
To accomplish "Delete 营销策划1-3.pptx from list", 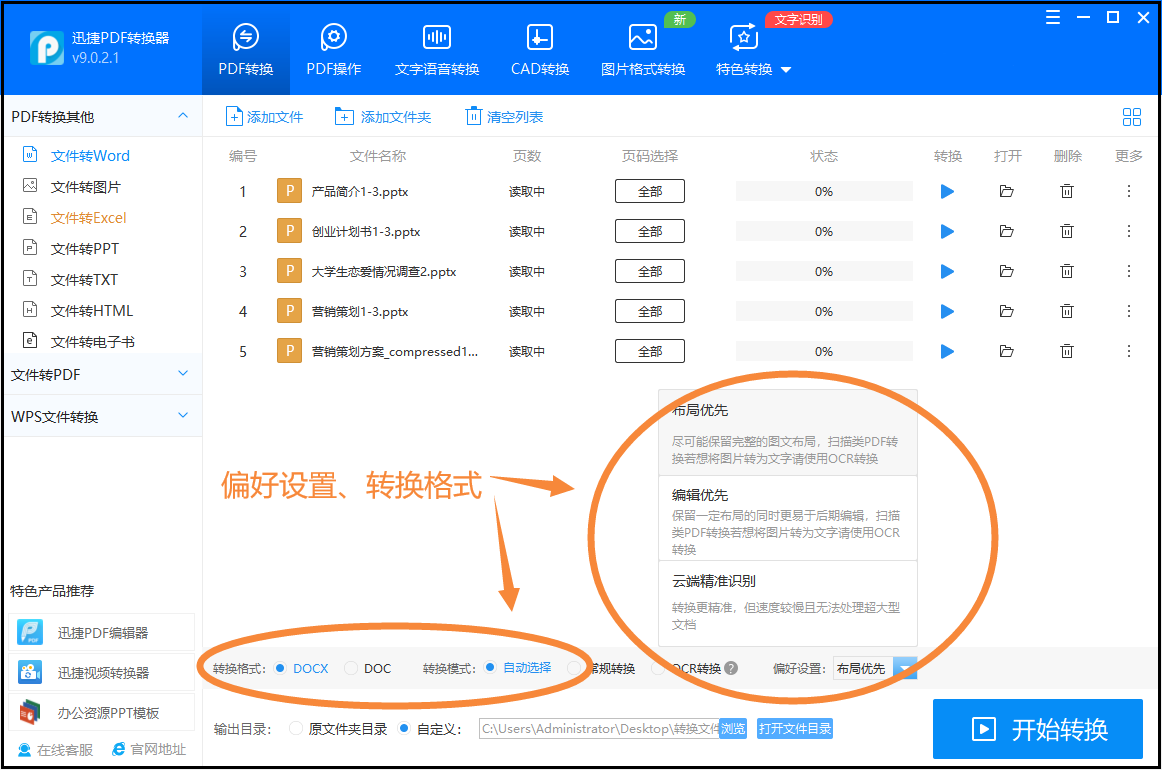I will pyautogui.click(x=1066, y=312).
